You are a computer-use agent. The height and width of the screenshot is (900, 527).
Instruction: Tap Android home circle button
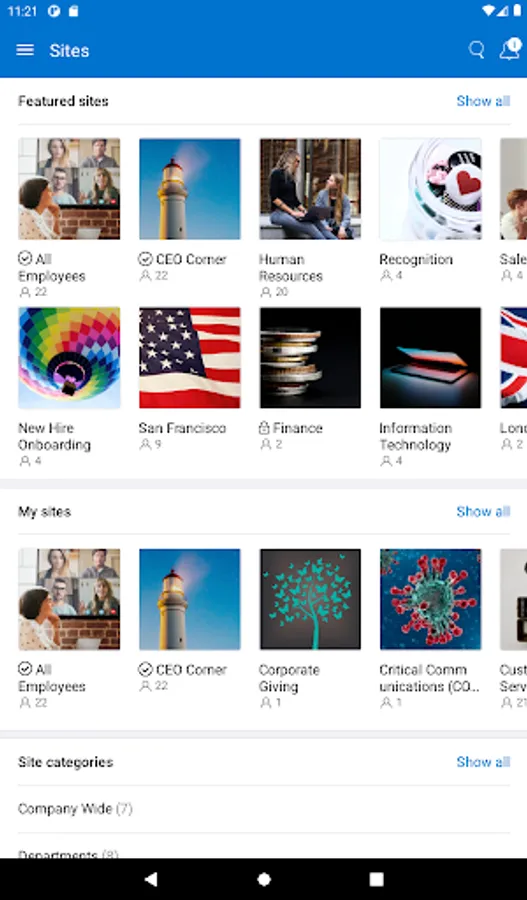point(264,879)
